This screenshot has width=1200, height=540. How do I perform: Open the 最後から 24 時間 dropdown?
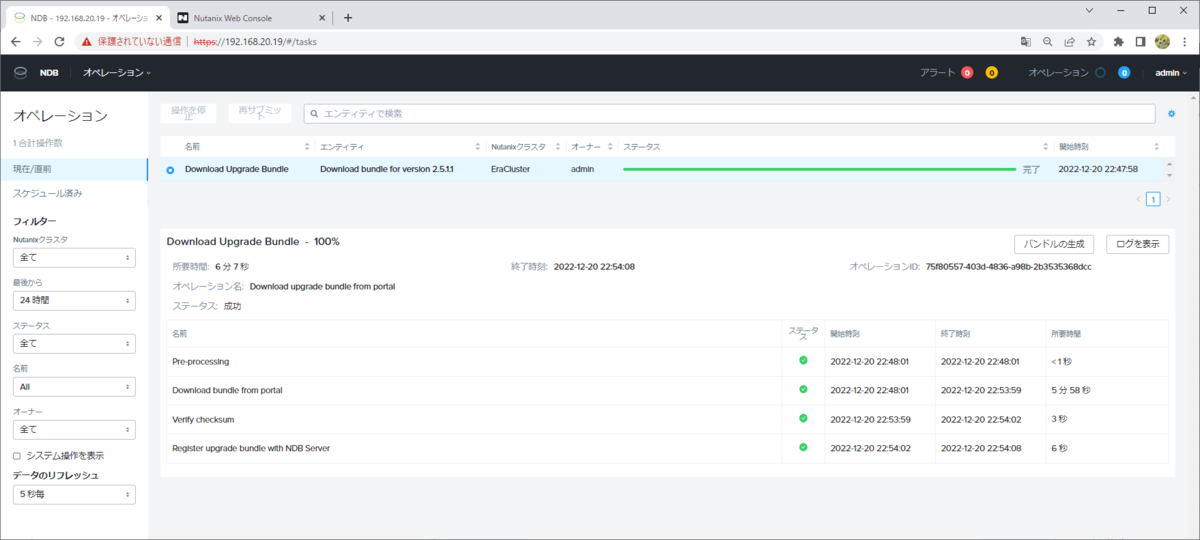pos(74,301)
